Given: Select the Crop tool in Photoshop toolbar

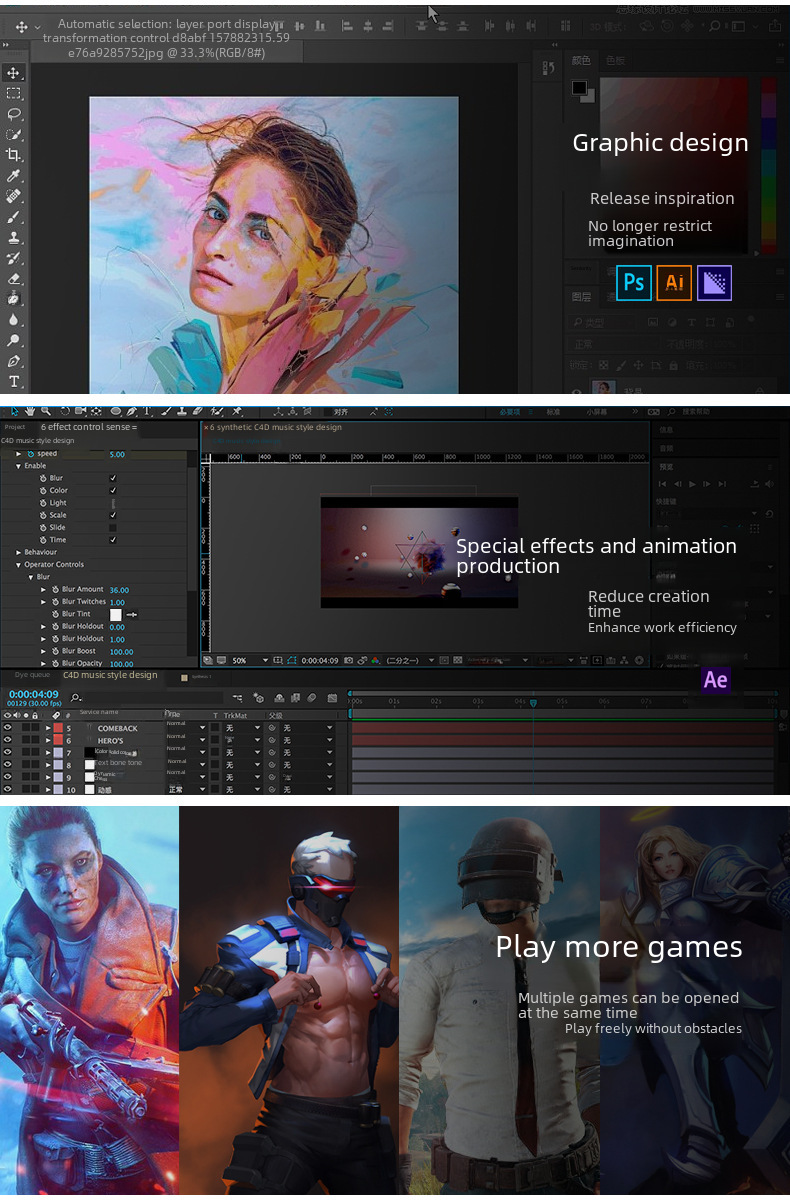Looking at the screenshot, I should 14,155.
